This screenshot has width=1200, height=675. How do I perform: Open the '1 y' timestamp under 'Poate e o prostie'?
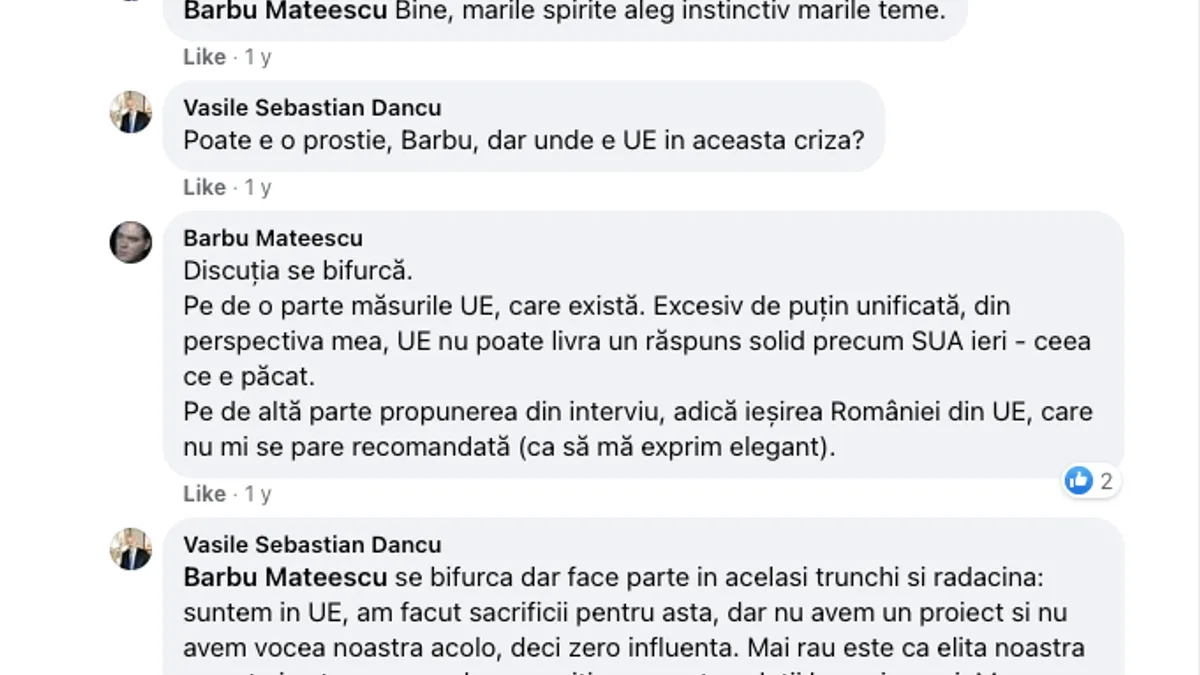click(258, 187)
